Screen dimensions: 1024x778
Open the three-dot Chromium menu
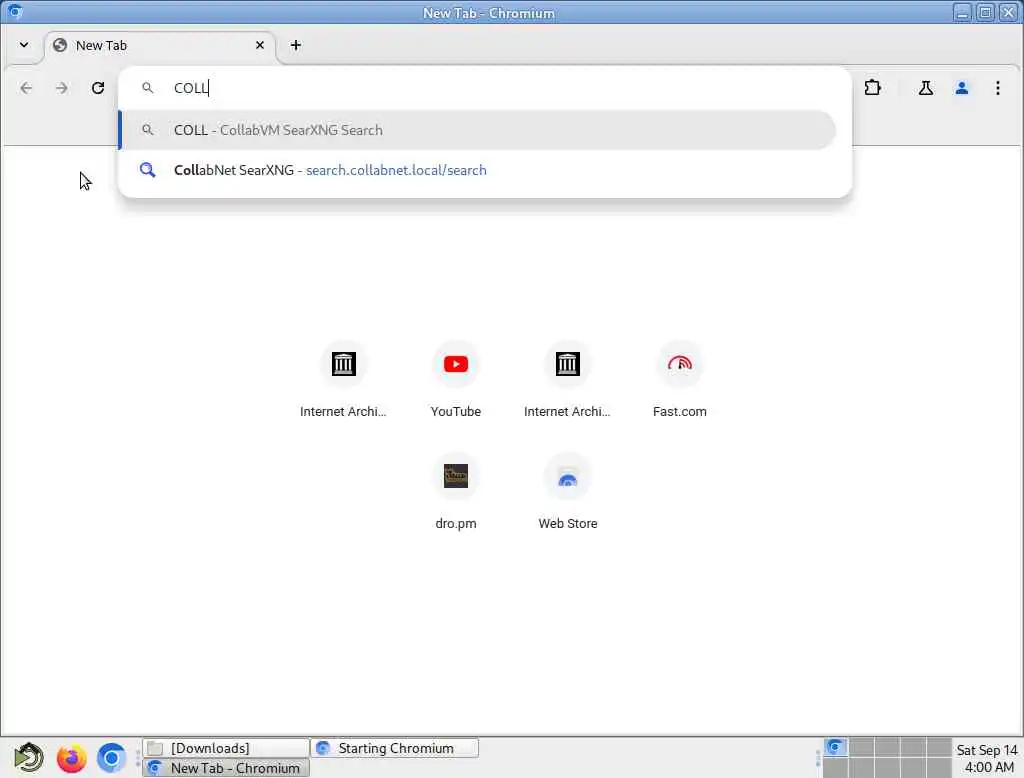coord(997,88)
